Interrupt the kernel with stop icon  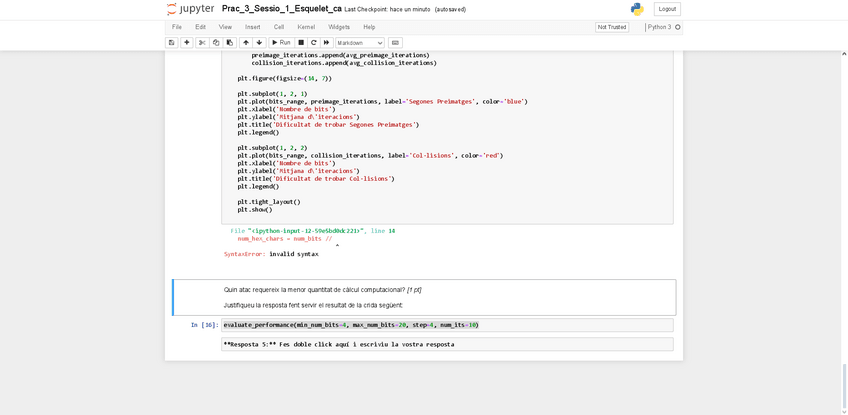[301, 43]
